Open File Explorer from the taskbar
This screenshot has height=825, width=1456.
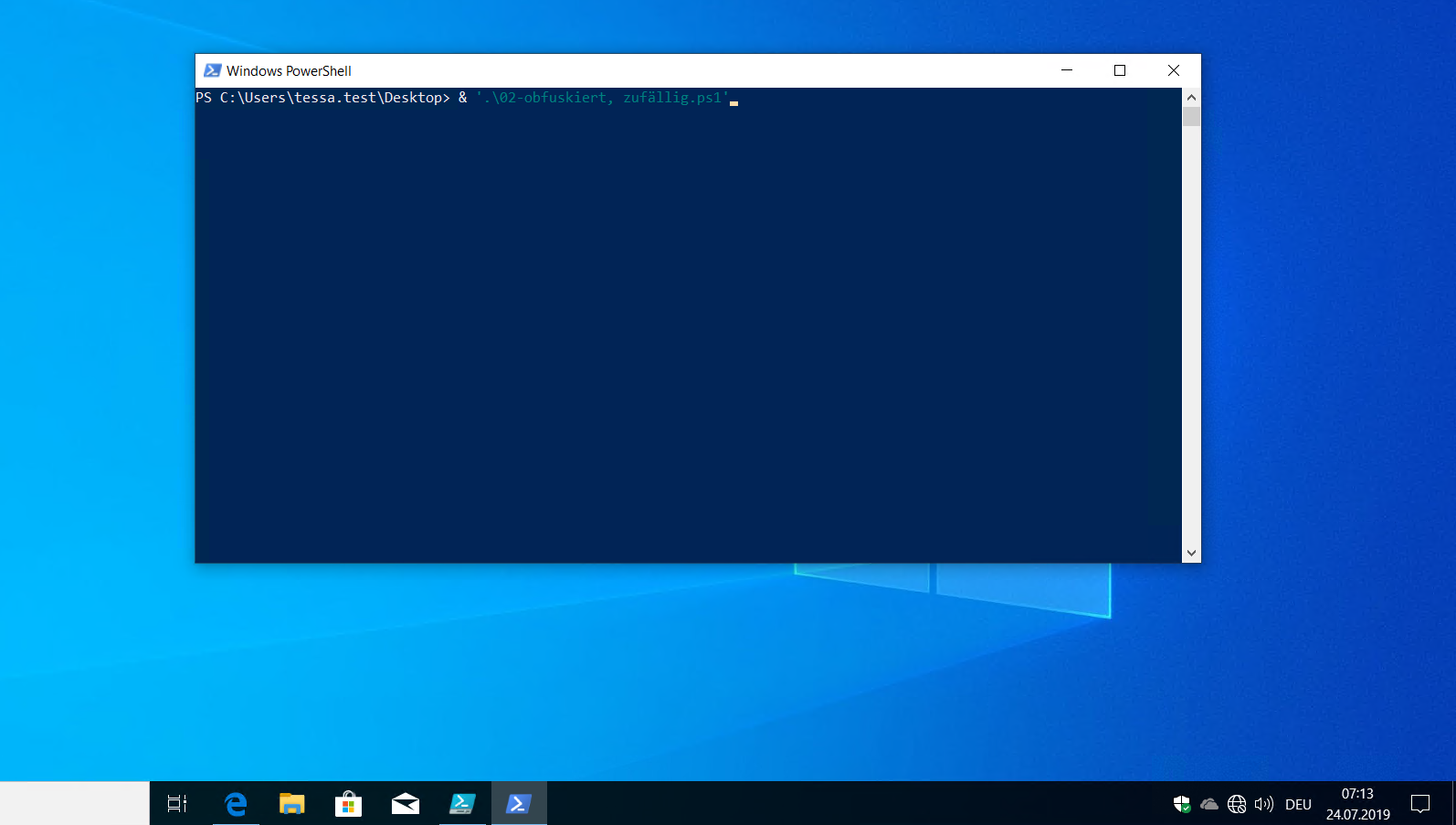tap(292, 804)
